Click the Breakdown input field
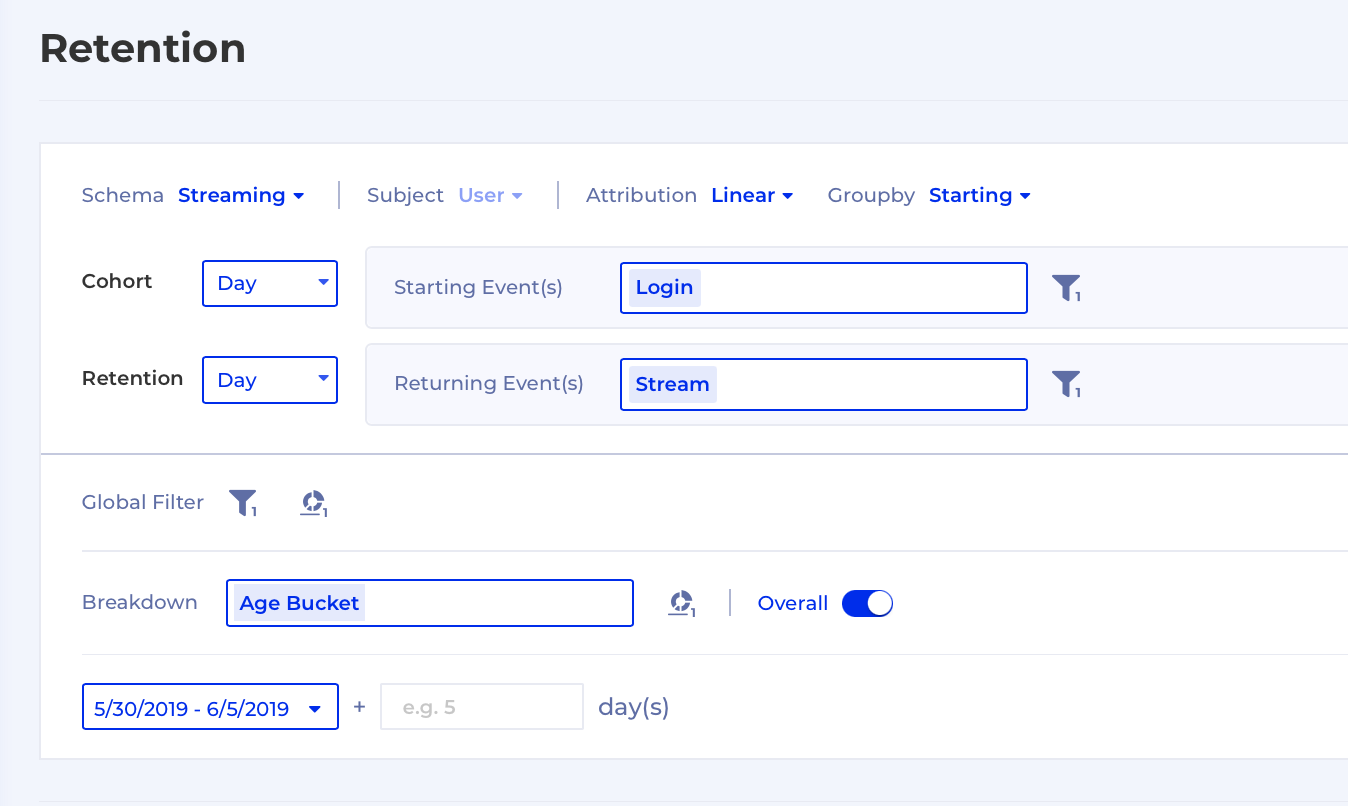 [x=430, y=603]
